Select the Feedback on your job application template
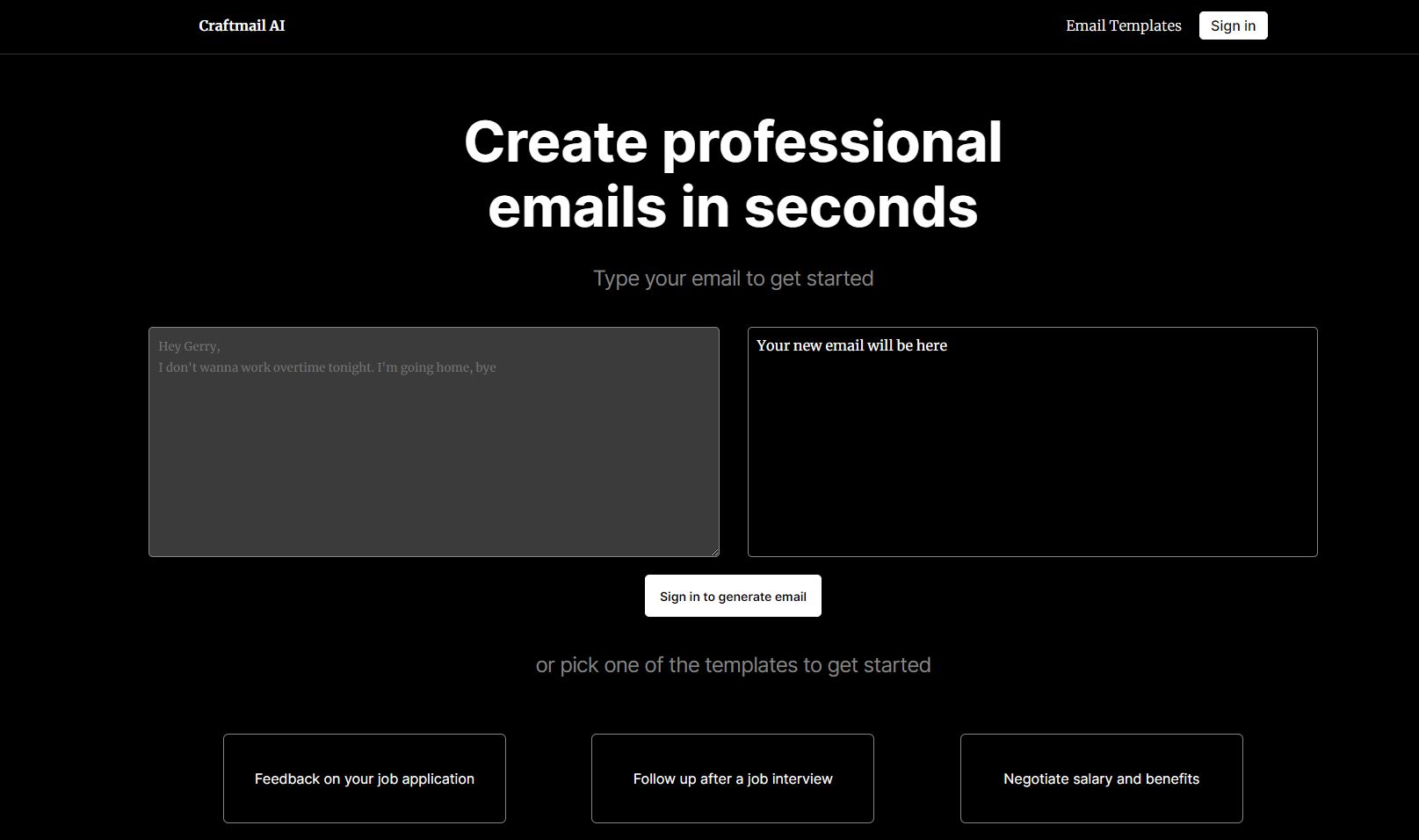 pyautogui.click(x=365, y=778)
